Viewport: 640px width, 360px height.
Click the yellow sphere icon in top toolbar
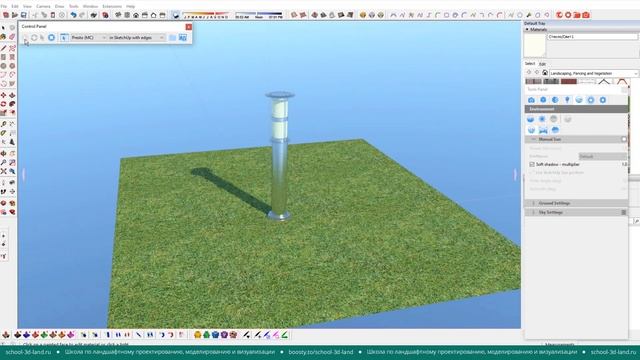(363, 15)
